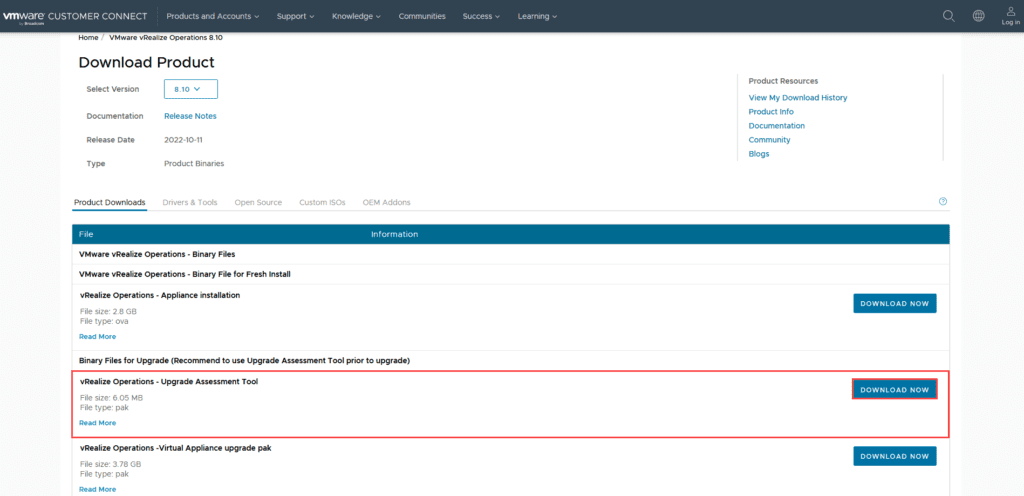
Task: Click the 'Download Product' heading
Action: pyautogui.click(x=146, y=63)
